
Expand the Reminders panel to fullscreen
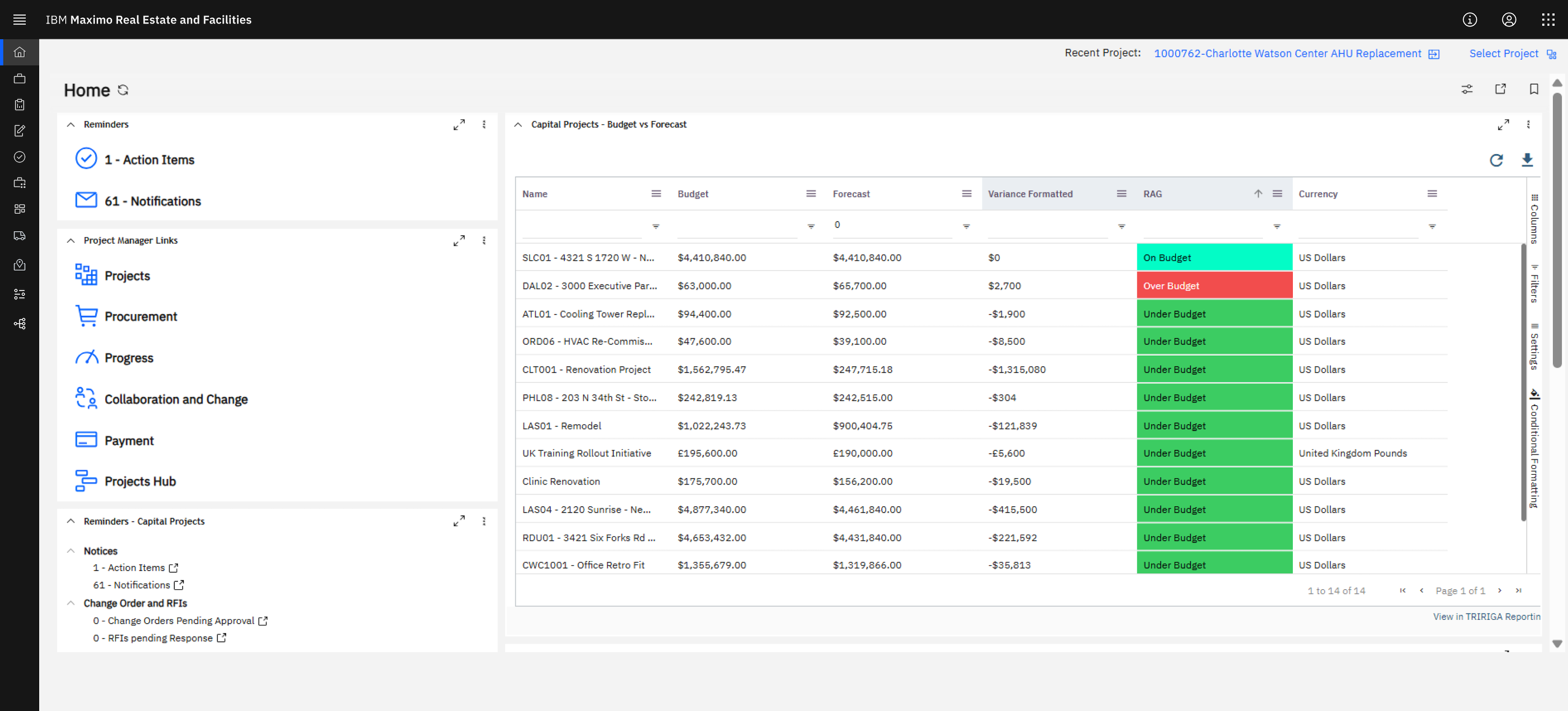tap(459, 124)
